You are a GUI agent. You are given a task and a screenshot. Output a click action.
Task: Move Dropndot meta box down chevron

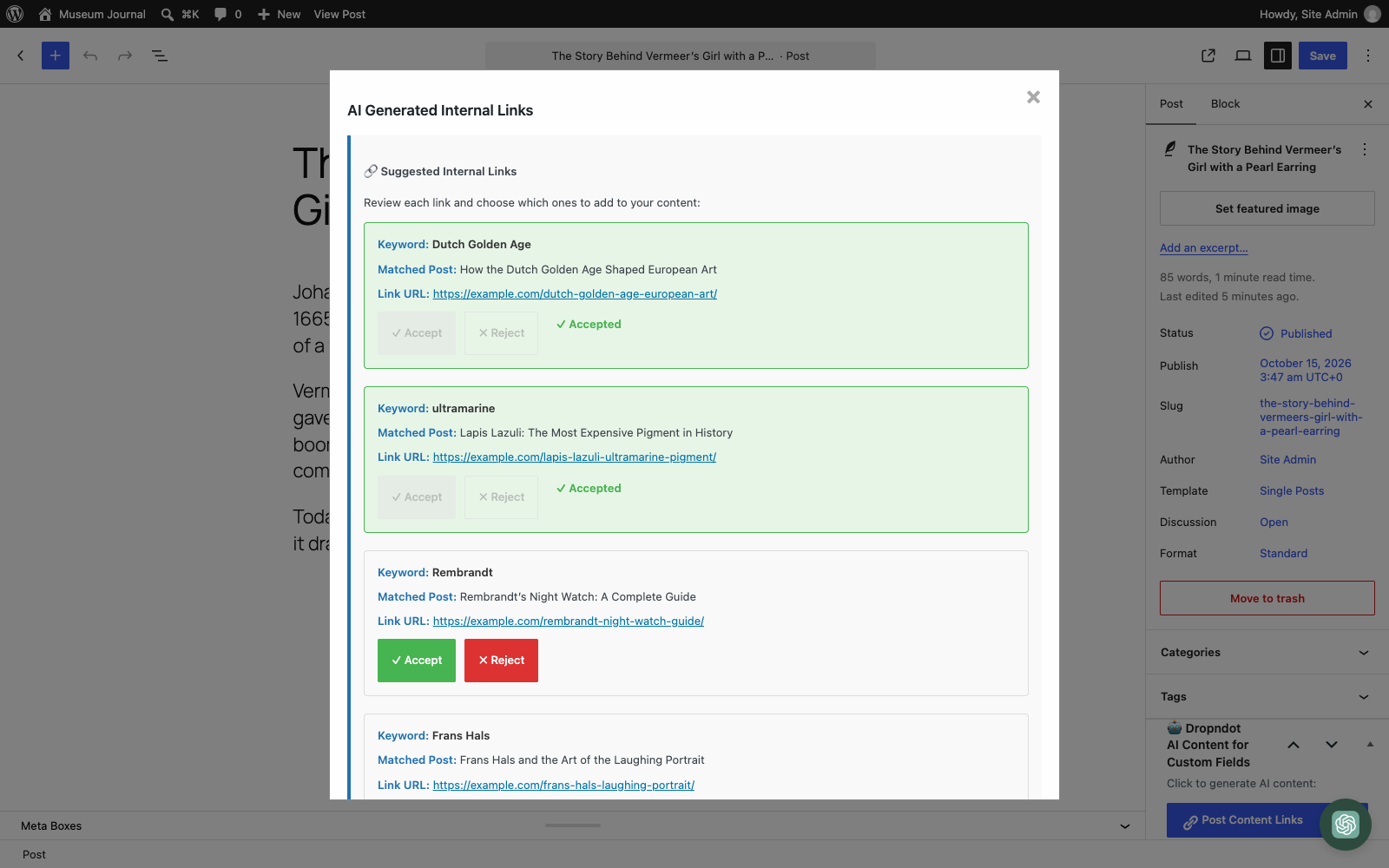(x=1332, y=745)
